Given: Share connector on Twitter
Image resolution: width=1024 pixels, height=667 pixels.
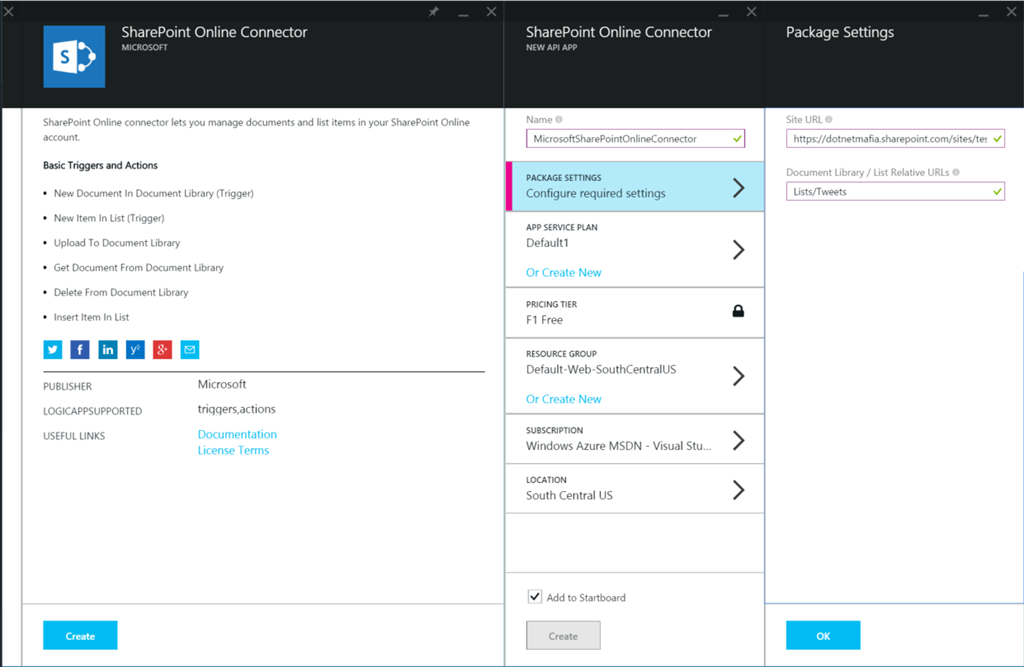Looking at the screenshot, I should point(53,350).
